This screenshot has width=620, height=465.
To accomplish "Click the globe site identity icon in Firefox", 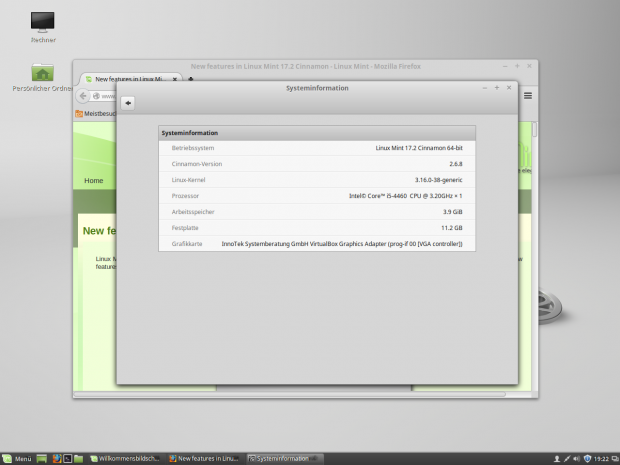I will coord(96,96).
